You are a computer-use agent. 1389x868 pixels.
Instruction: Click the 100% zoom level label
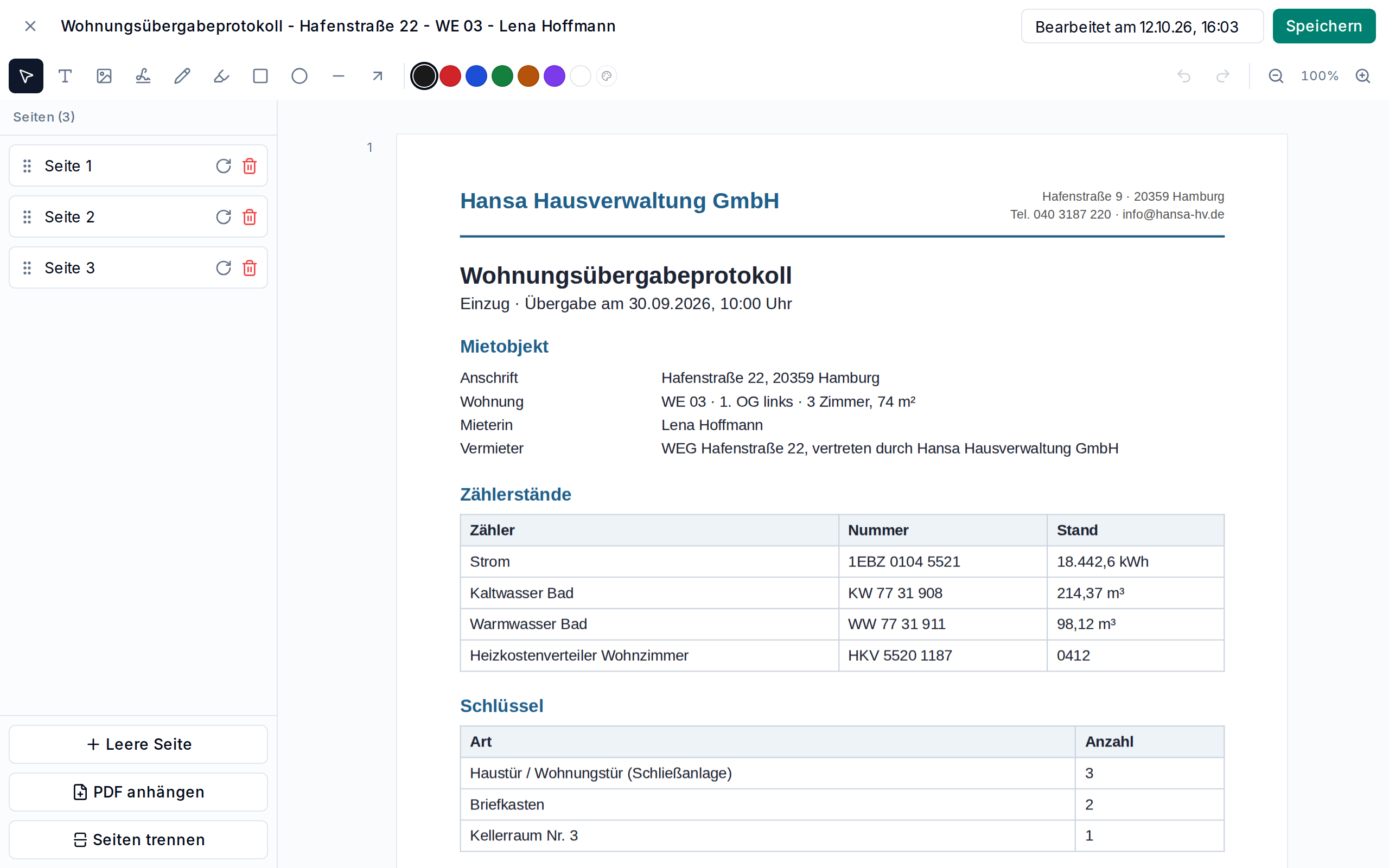[1319, 76]
